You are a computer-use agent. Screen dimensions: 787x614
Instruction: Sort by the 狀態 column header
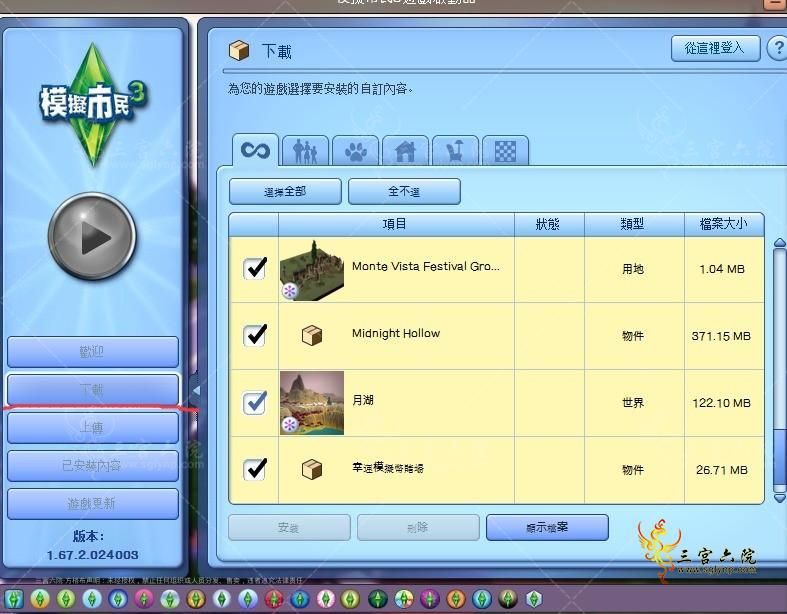click(549, 224)
